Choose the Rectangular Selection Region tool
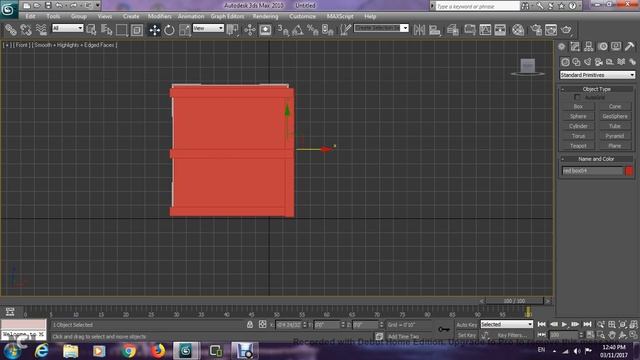This screenshot has width=640, height=360. click(x=122, y=30)
